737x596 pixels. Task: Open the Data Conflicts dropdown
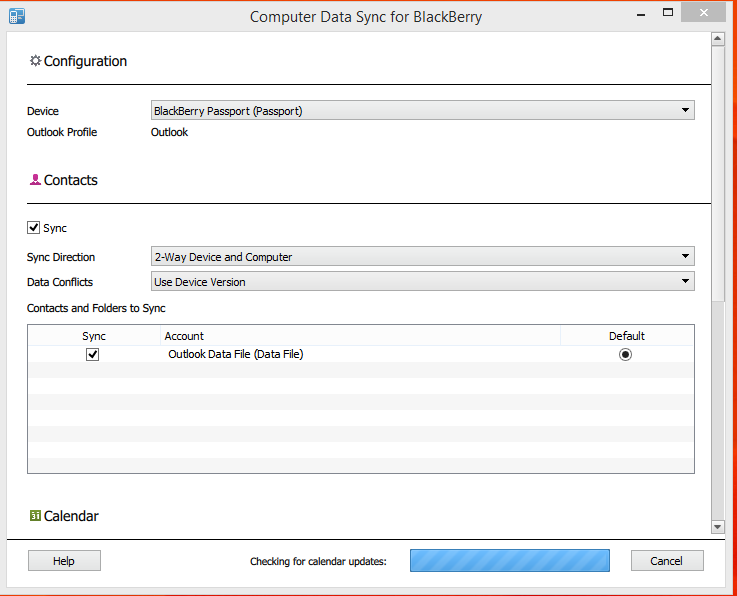tap(423, 282)
